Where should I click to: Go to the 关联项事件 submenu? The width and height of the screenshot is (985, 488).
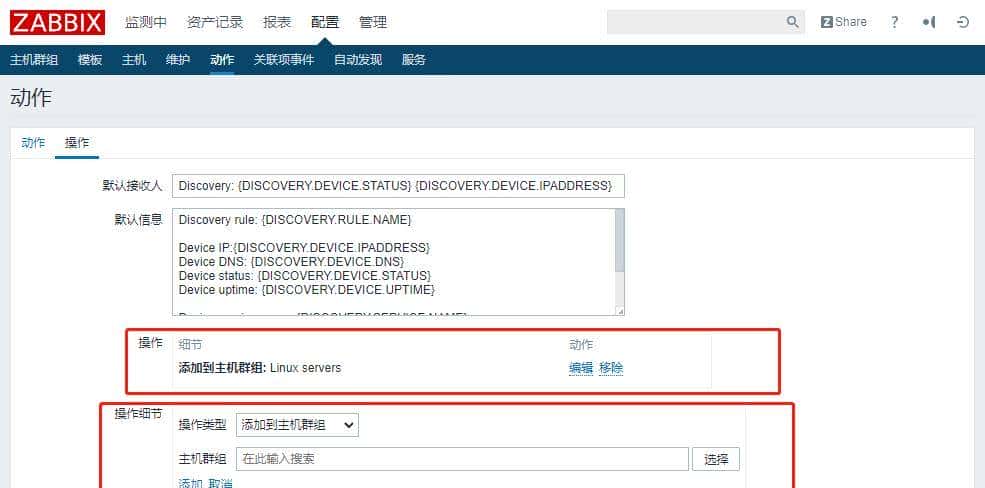(x=284, y=60)
